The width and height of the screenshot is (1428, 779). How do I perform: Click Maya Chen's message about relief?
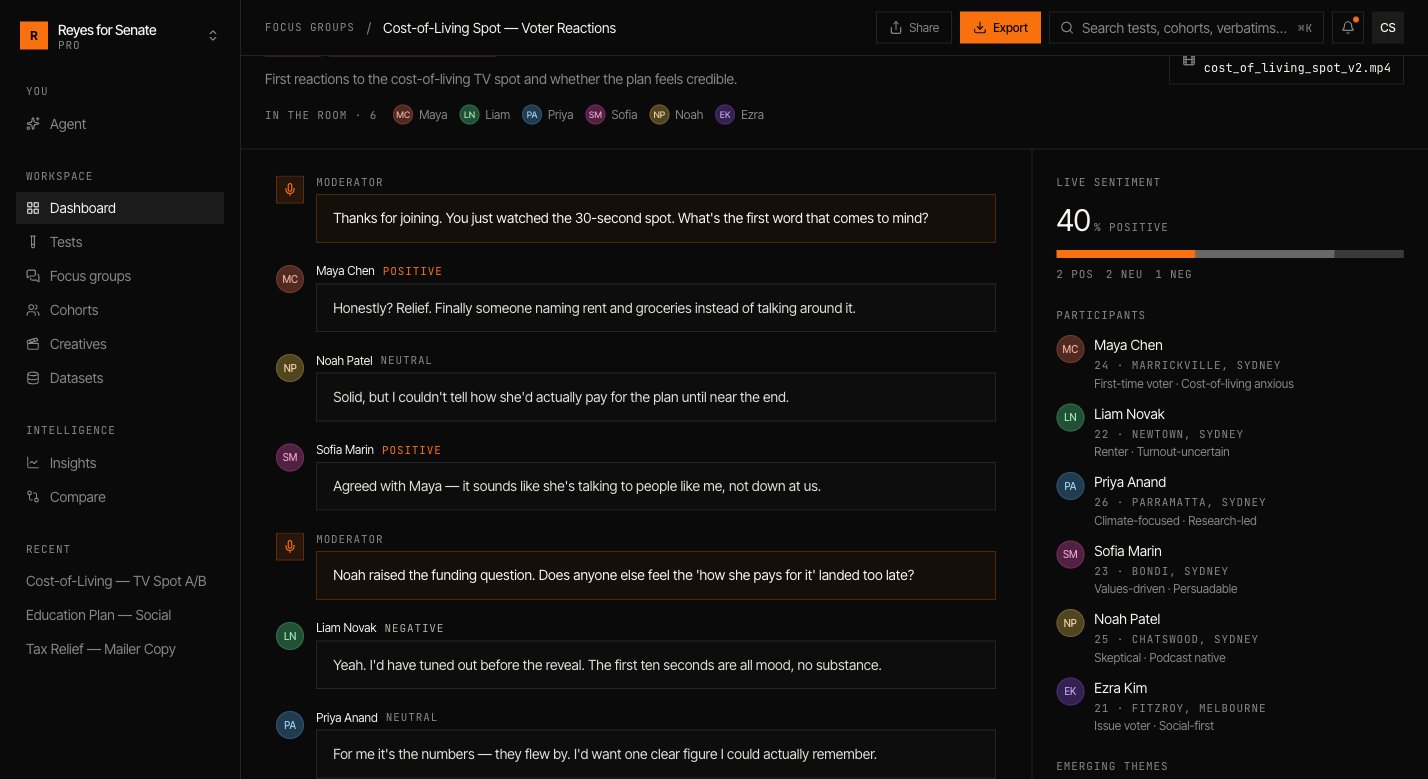[x=656, y=308]
